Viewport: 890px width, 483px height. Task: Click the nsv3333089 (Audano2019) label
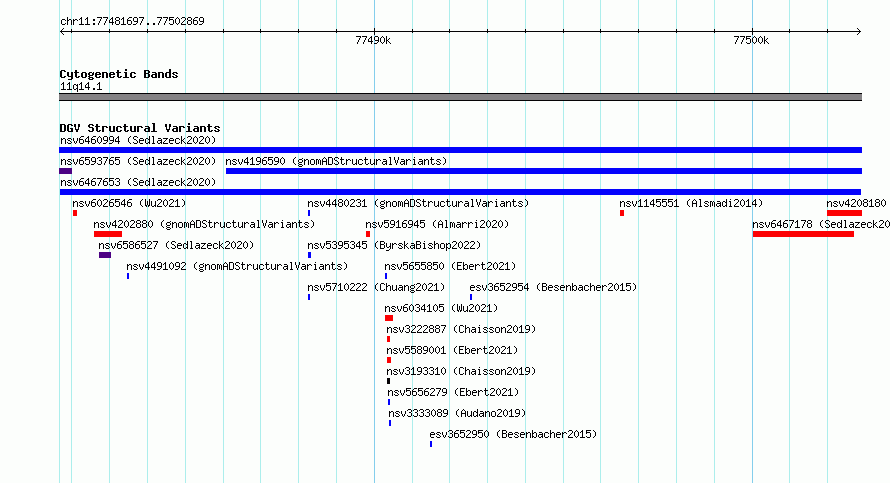click(457, 413)
